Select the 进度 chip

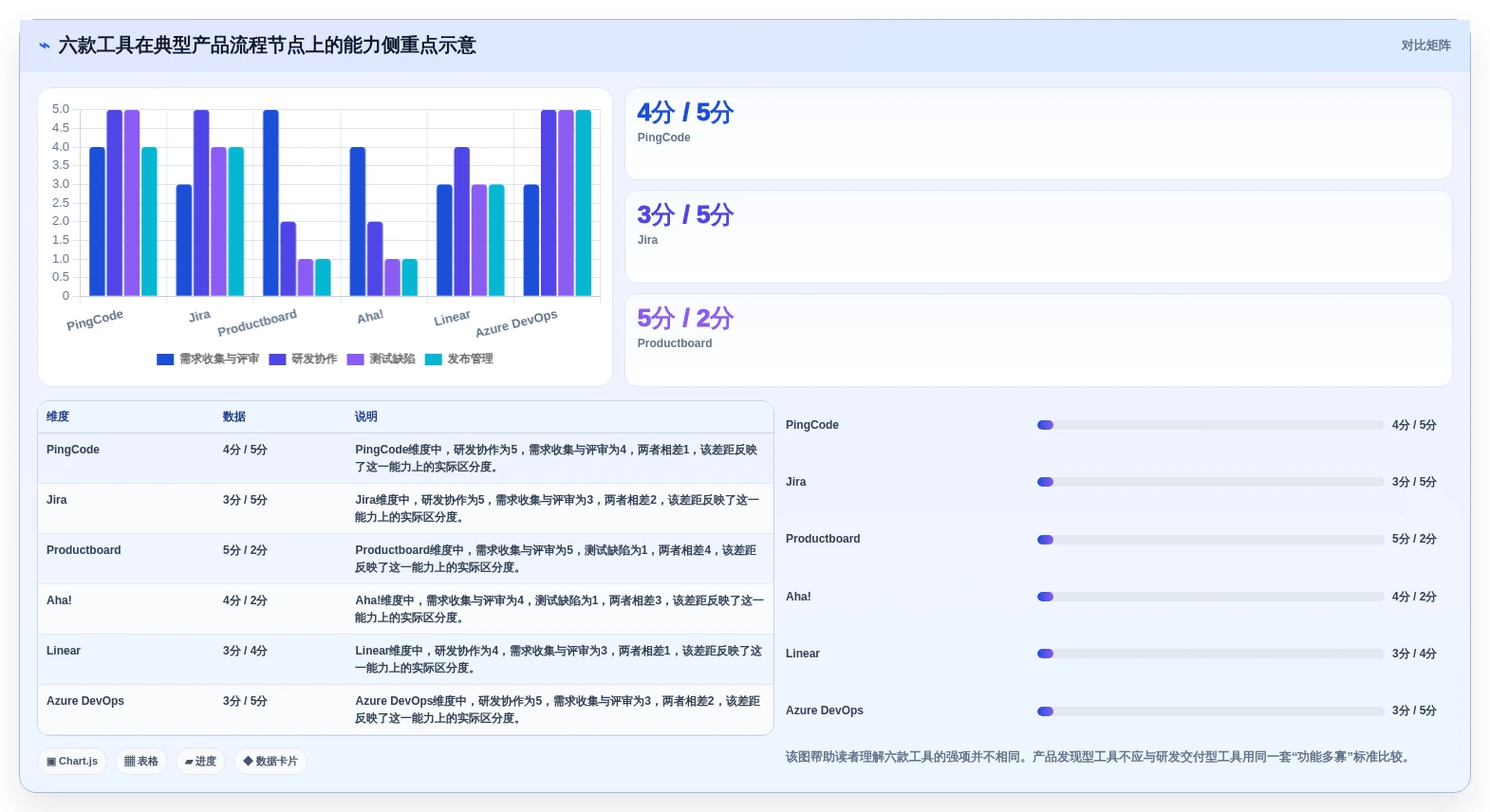[200, 761]
